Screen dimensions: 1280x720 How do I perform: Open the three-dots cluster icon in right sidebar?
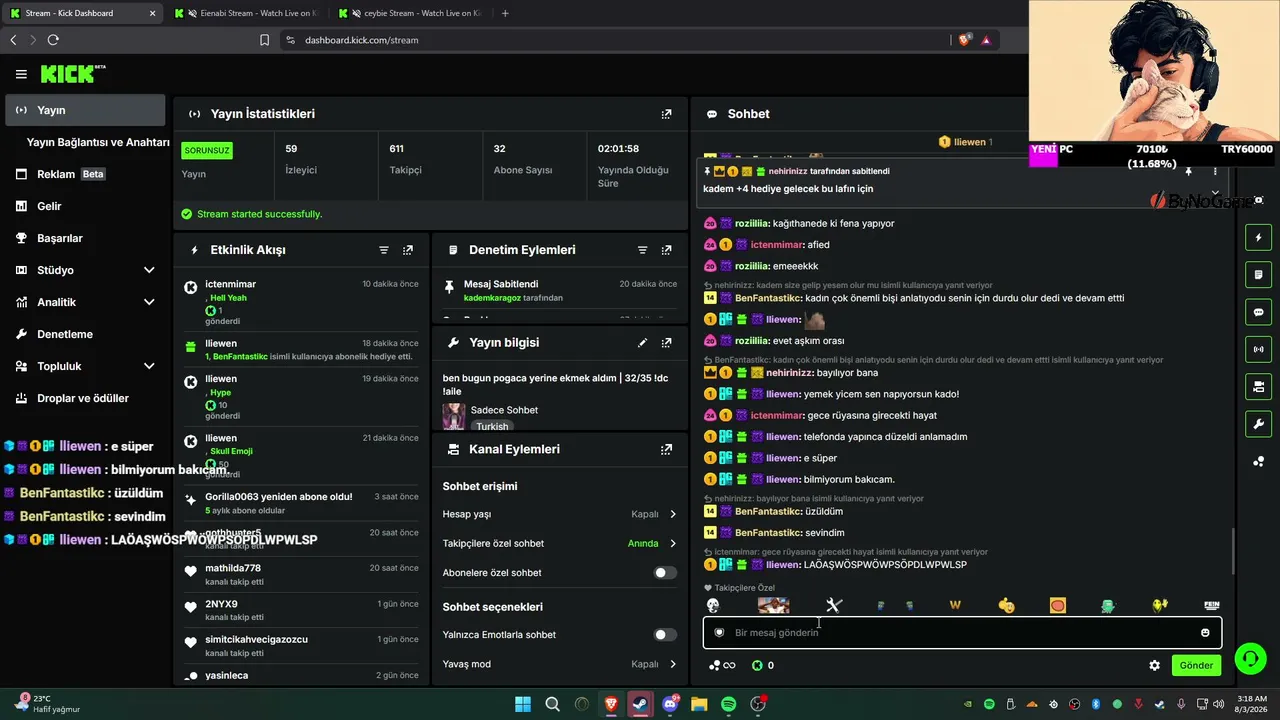tap(1258, 461)
